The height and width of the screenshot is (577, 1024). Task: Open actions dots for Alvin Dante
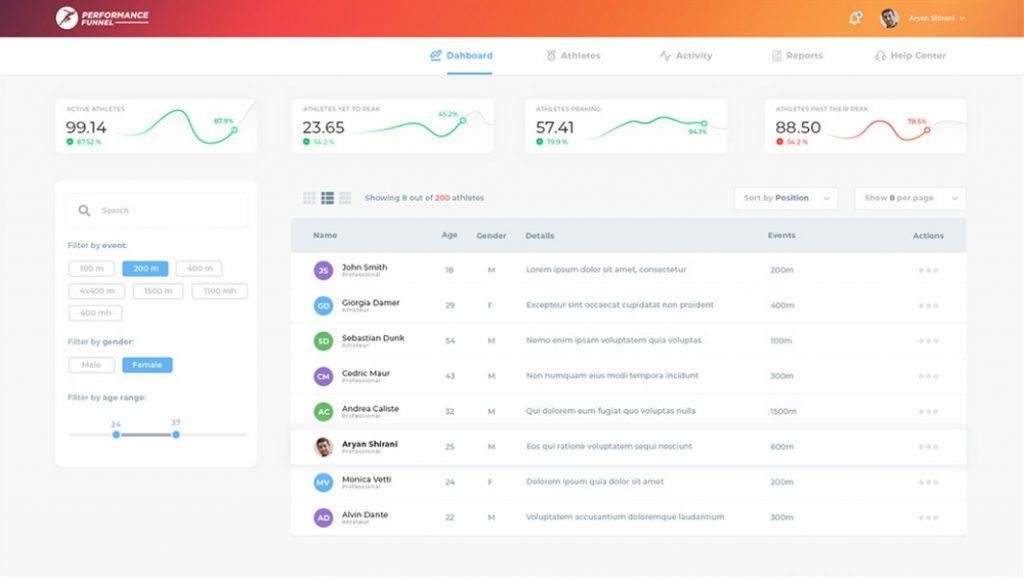(928, 518)
